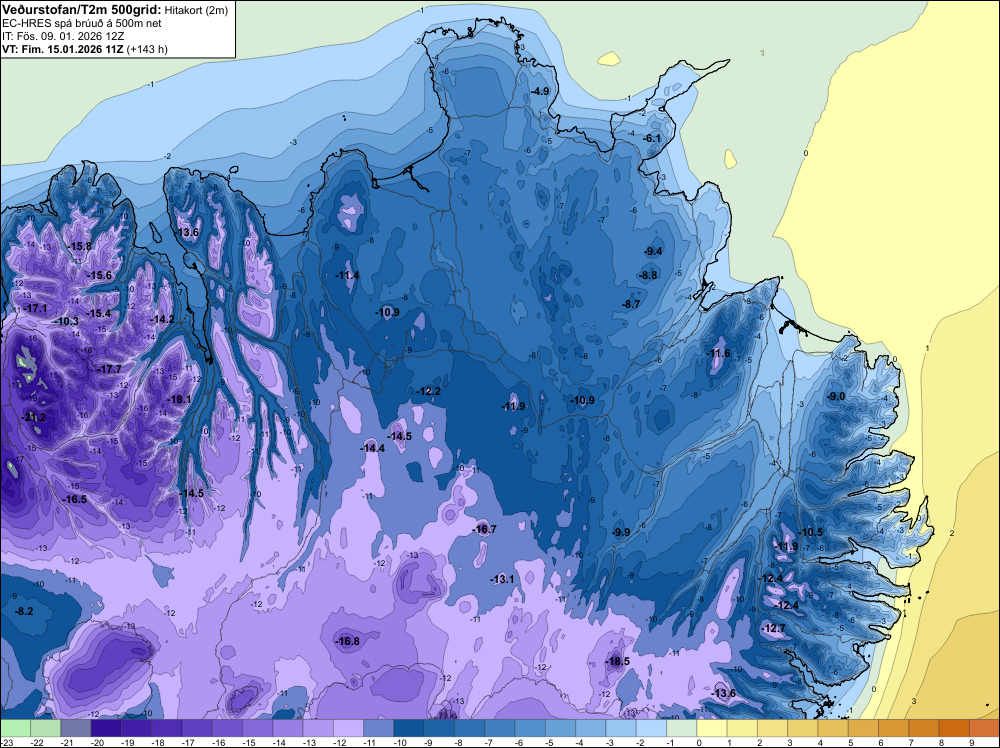Viewport: 1000px width, 748px height.
Task: Click the Veðurstofan/T2m 500grid title
Action: point(82,10)
